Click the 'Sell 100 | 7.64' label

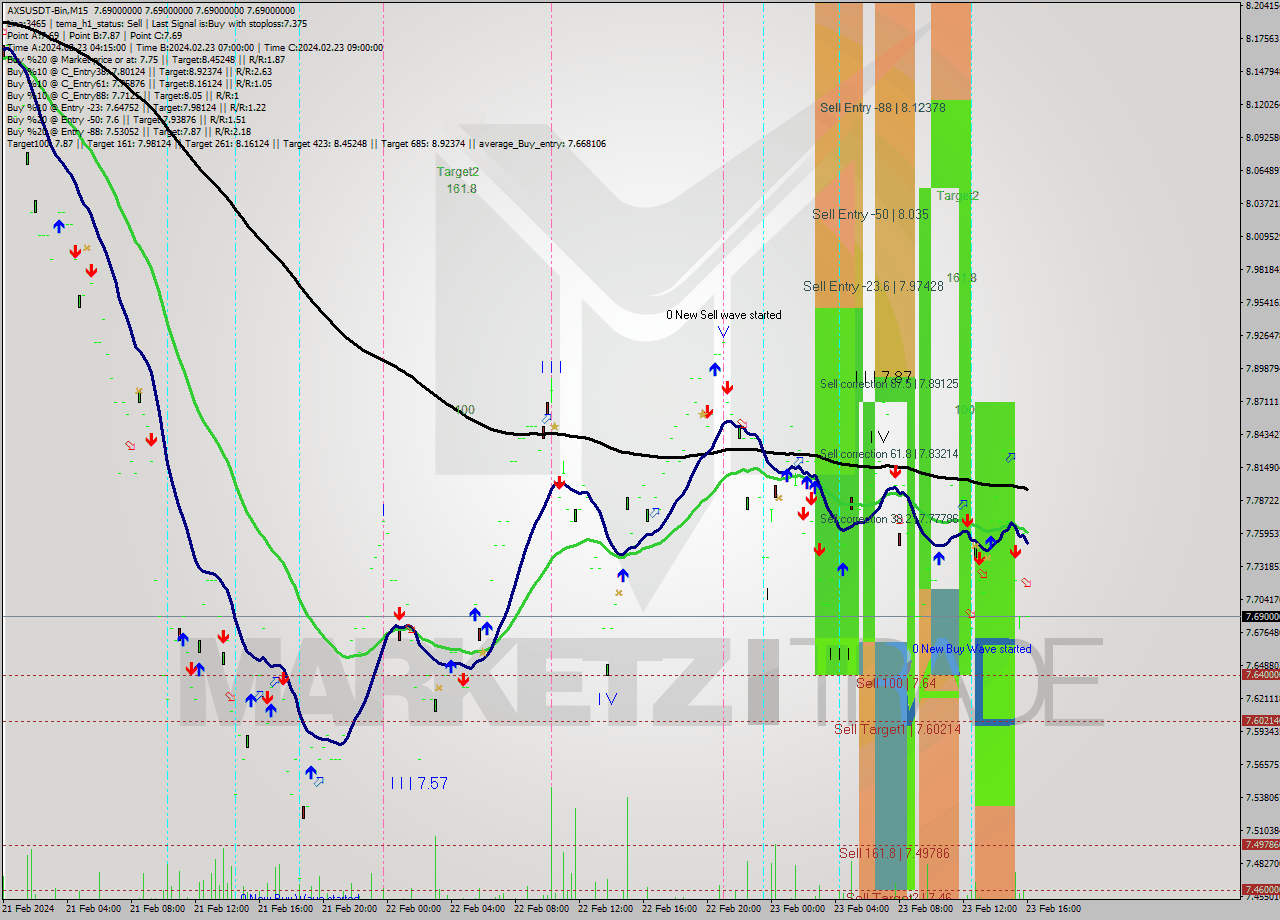point(896,683)
